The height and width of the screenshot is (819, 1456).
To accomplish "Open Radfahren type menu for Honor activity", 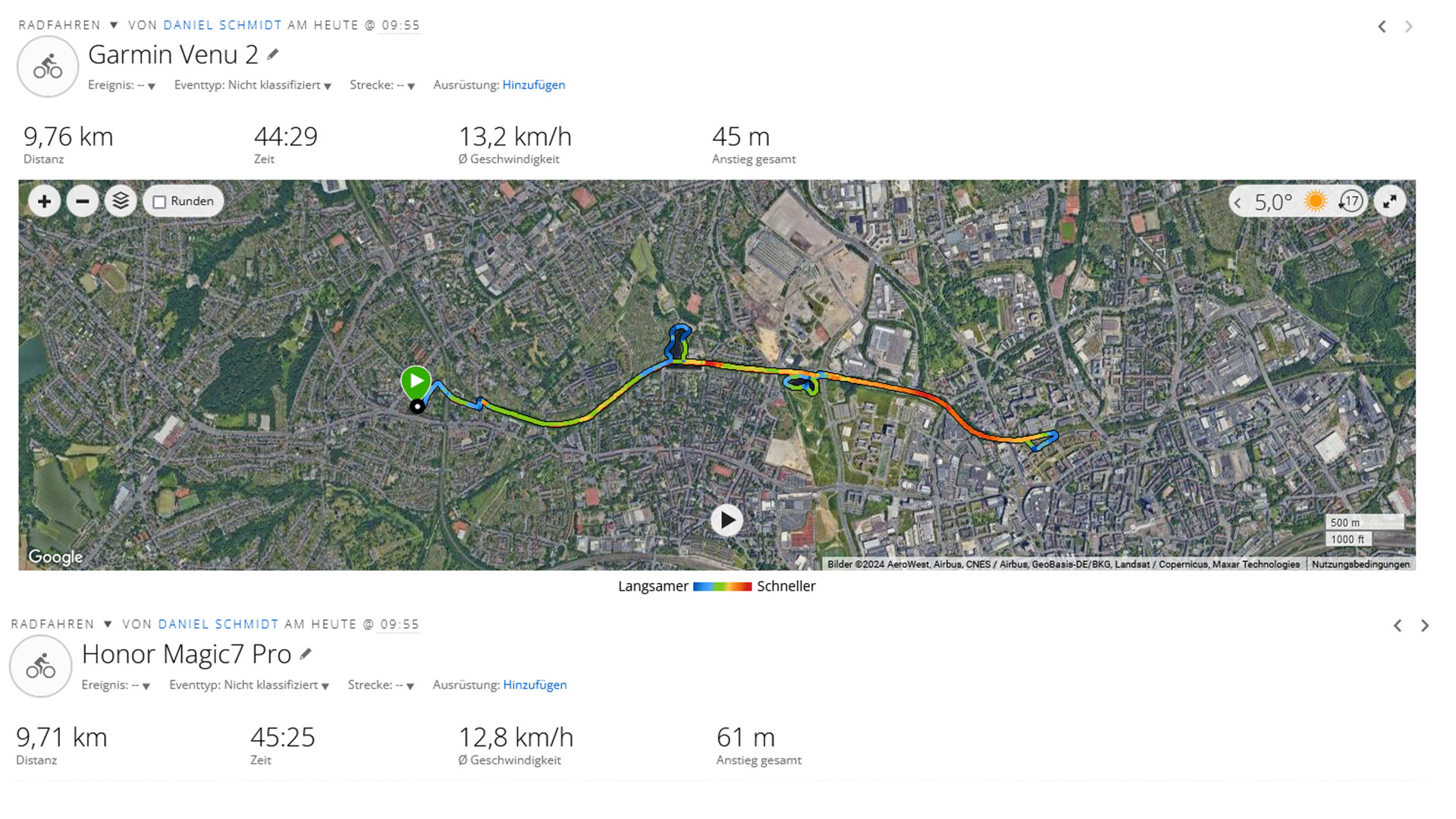I will [x=108, y=624].
